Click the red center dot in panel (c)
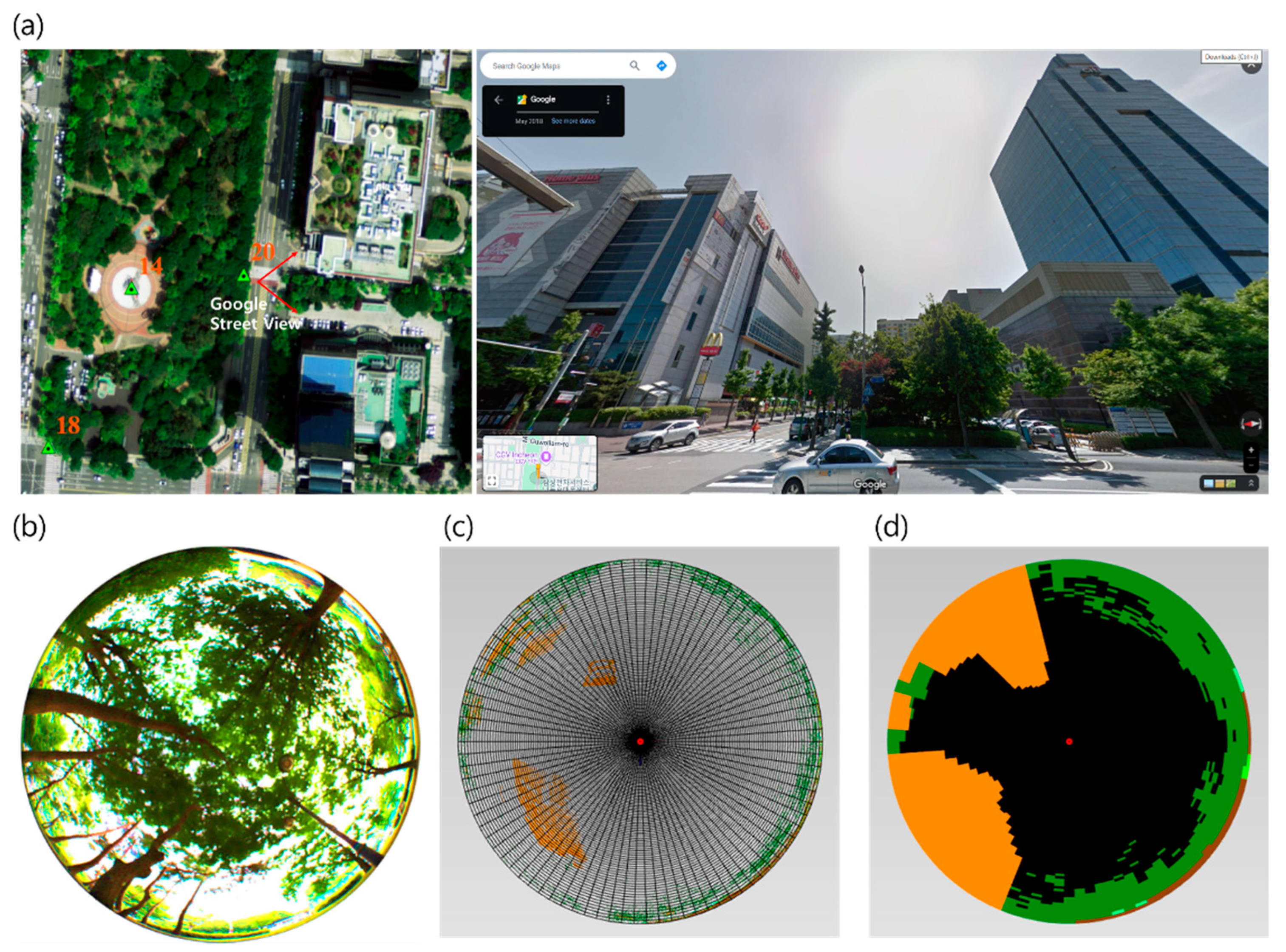This screenshot has height=952, width=1286. [x=640, y=741]
